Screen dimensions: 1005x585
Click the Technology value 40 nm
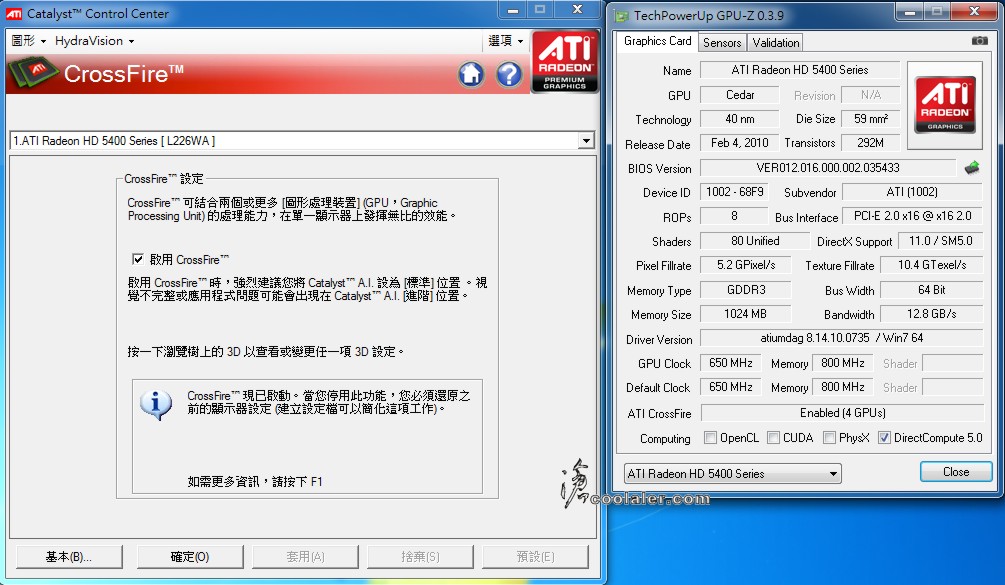pyautogui.click(x=740, y=119)
